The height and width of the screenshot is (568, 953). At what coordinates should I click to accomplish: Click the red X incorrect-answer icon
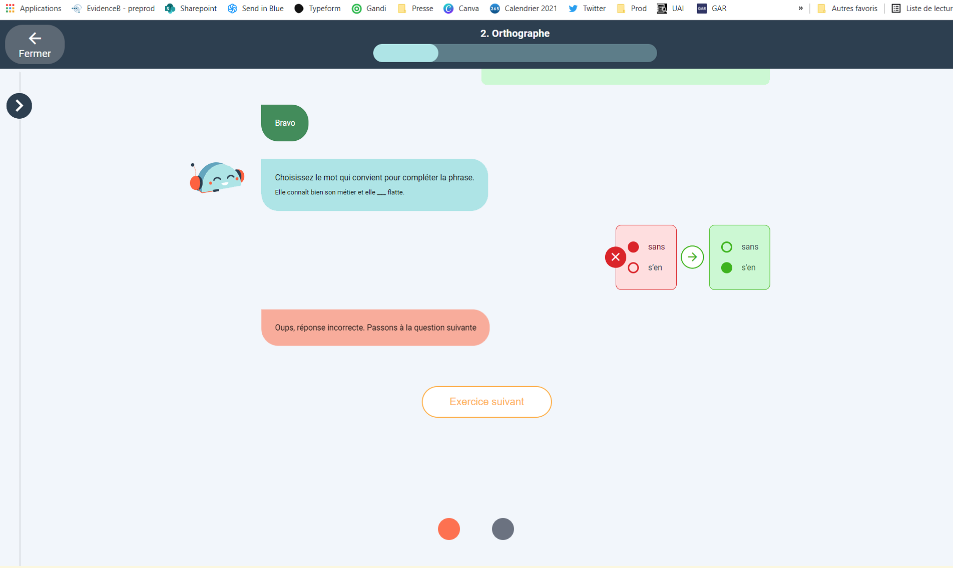coord(615,257)
